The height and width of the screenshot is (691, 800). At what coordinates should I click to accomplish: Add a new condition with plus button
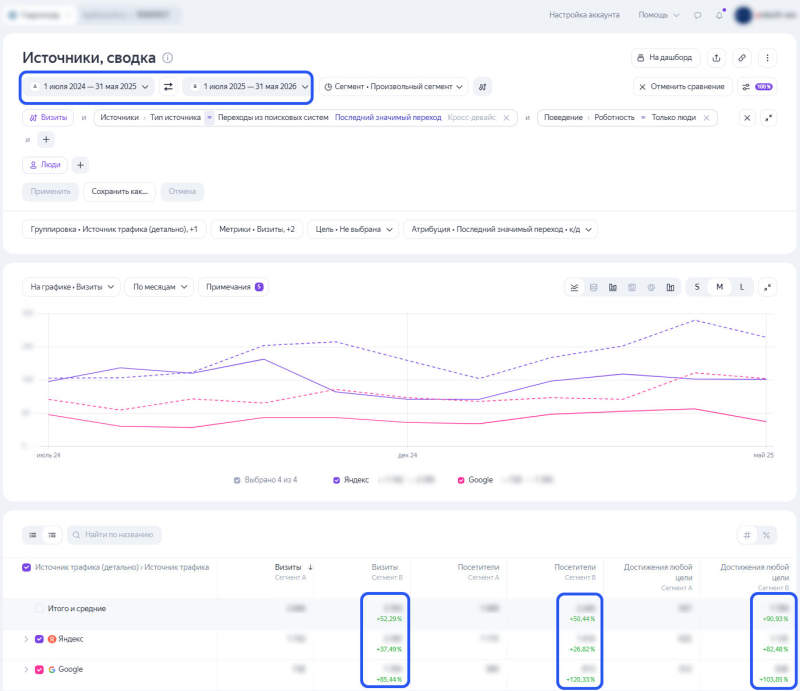pos(46,139)
